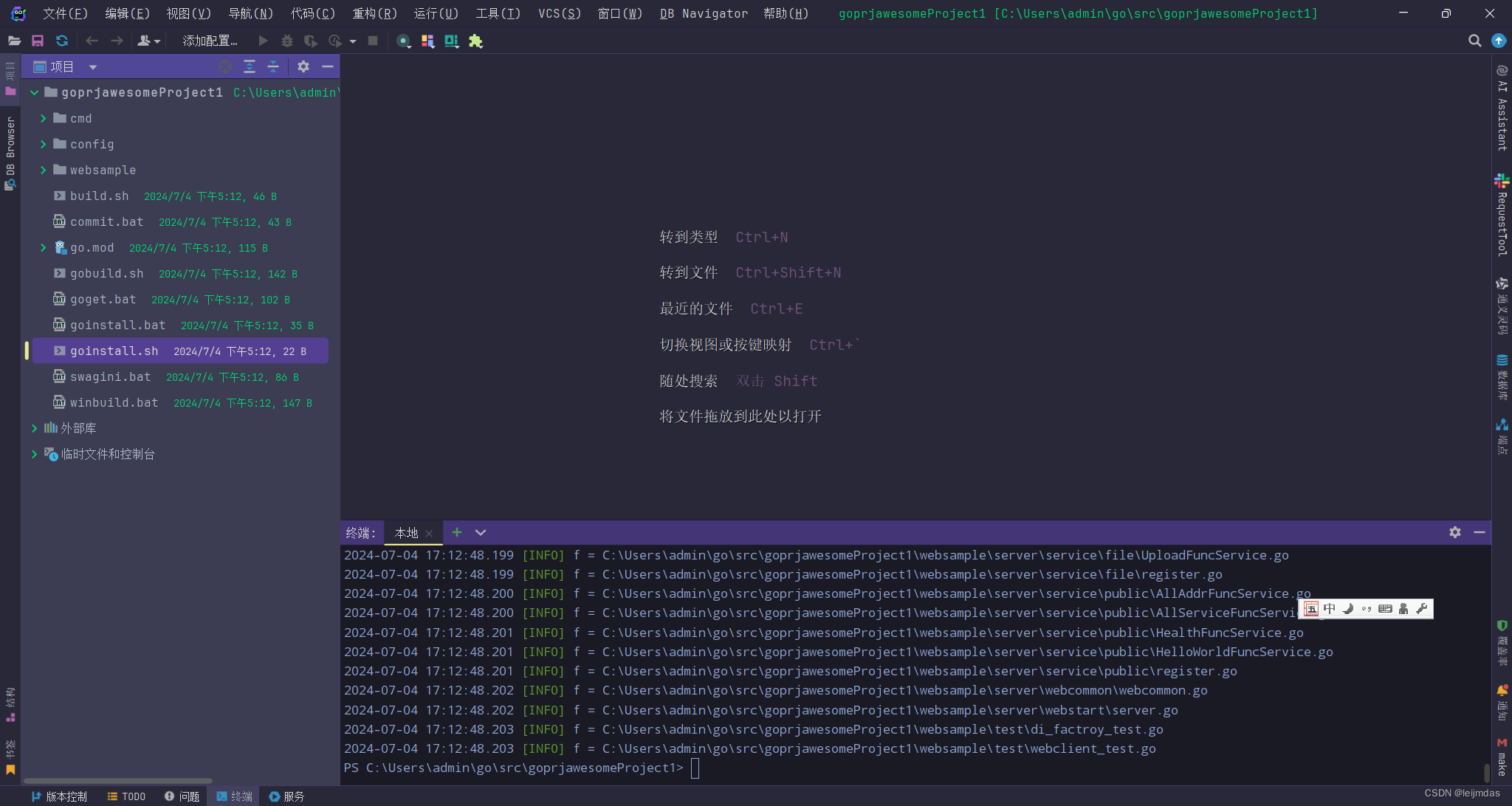Click the Run with Coverage icon

tap(311, 41)
